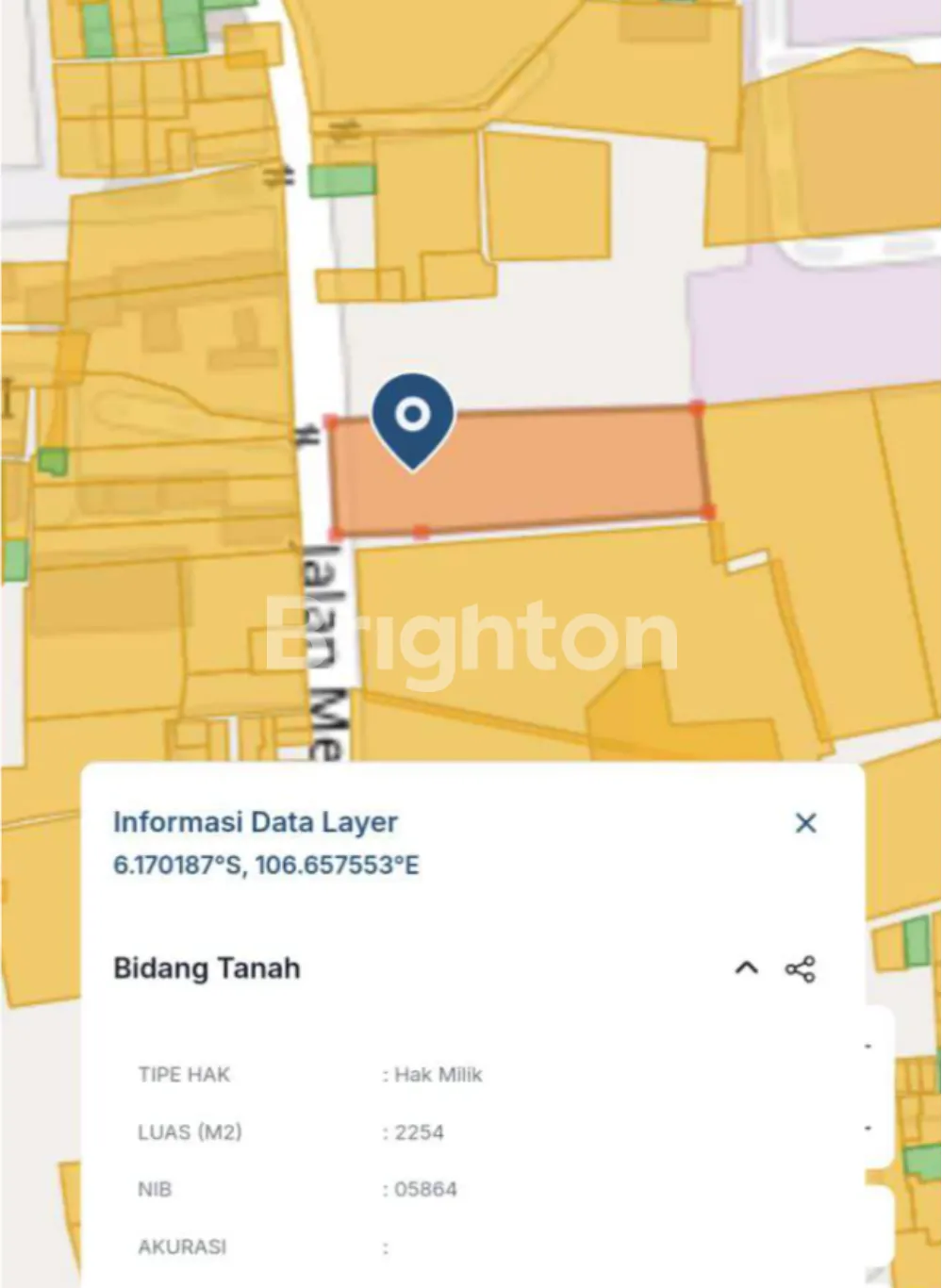Click the AKURASI row label

tap(182, 1247)
